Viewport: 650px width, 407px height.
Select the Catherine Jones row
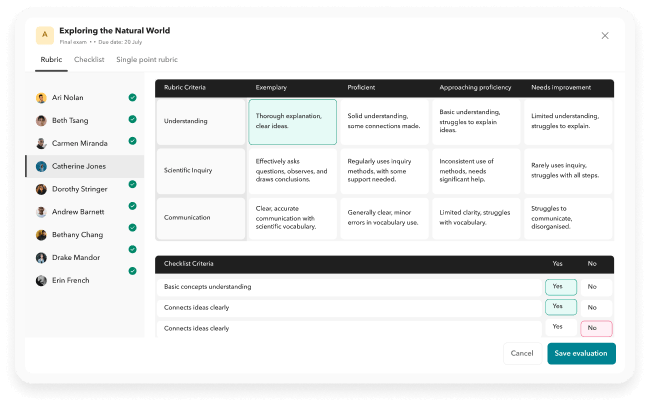(85, 166)
